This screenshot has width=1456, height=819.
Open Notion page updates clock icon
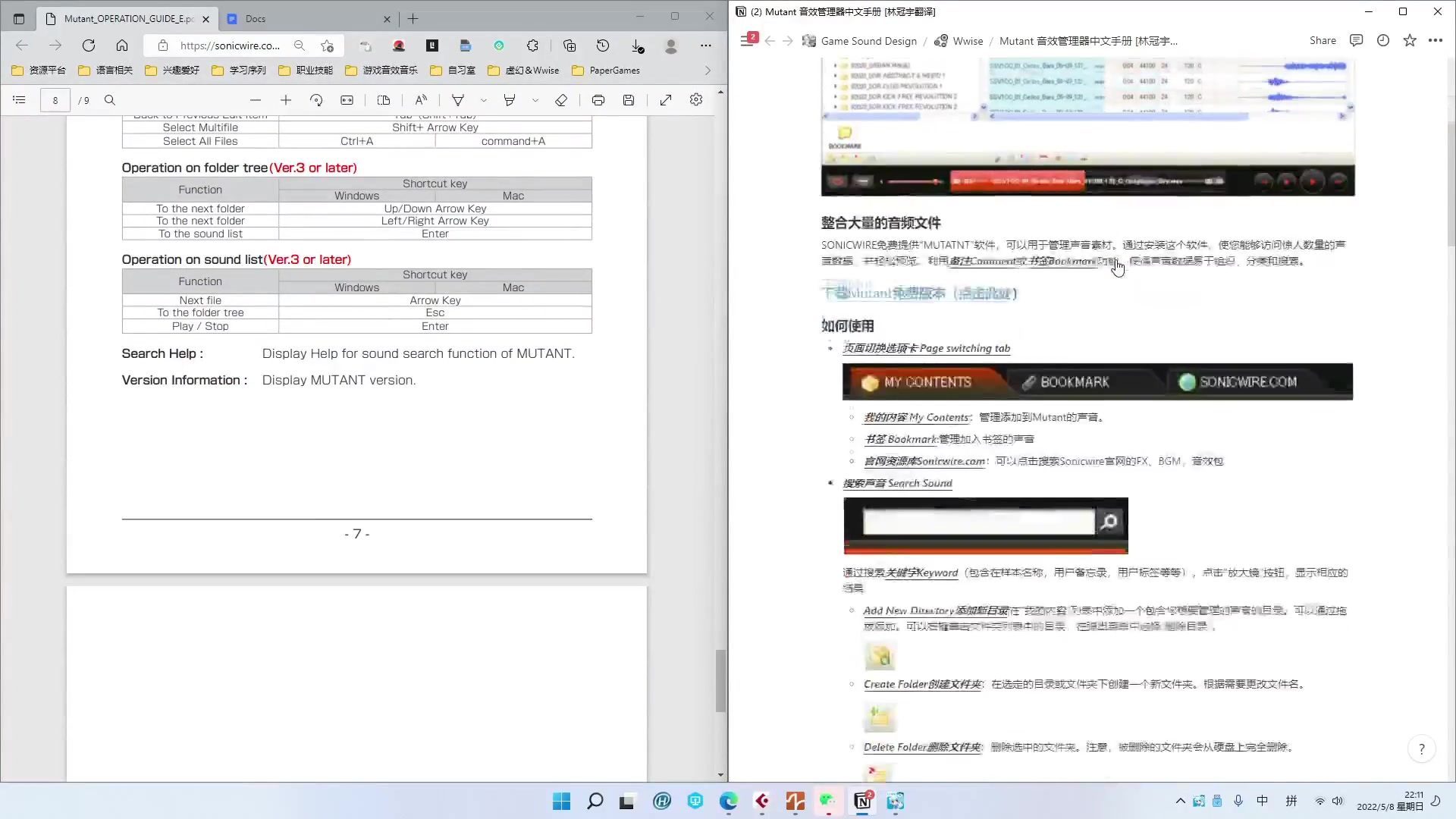click(1383, 41)
